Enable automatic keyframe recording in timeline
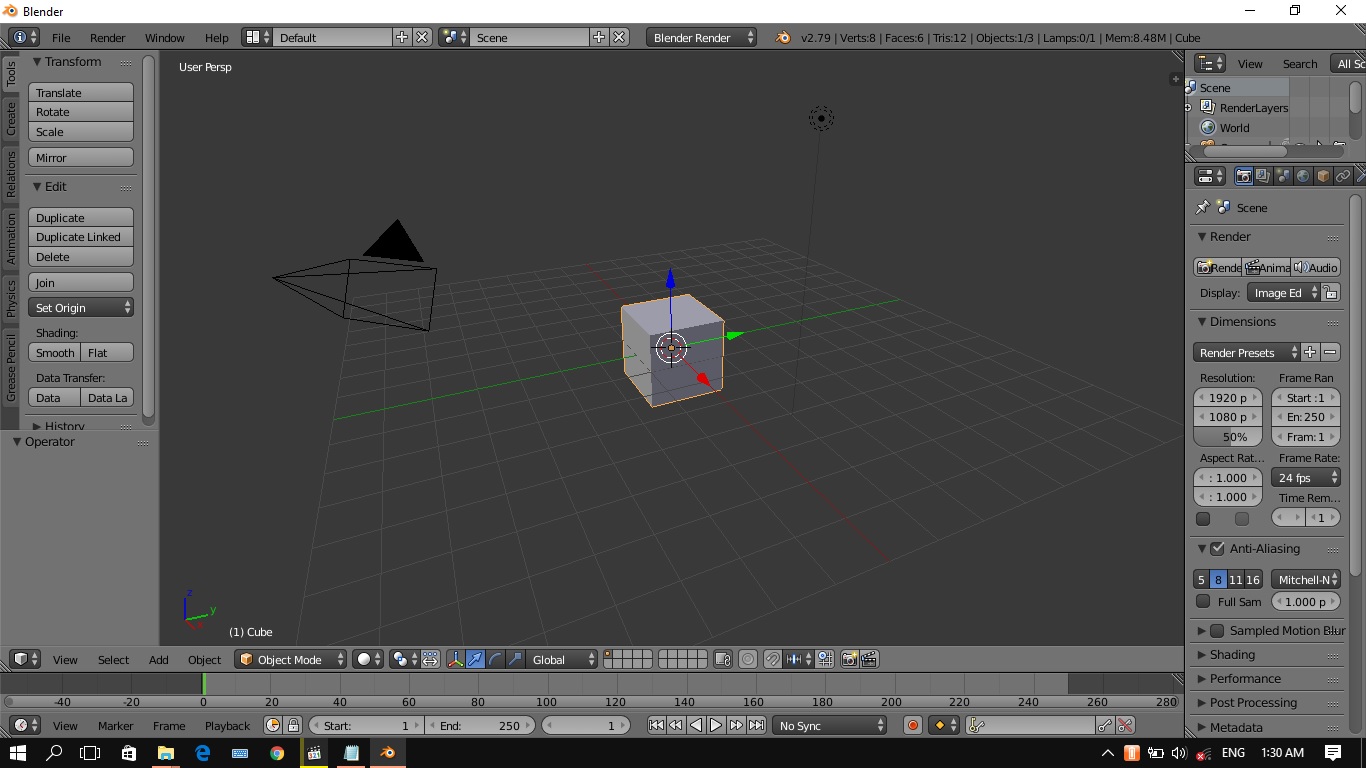The image size is (1366, 768). 912,725
